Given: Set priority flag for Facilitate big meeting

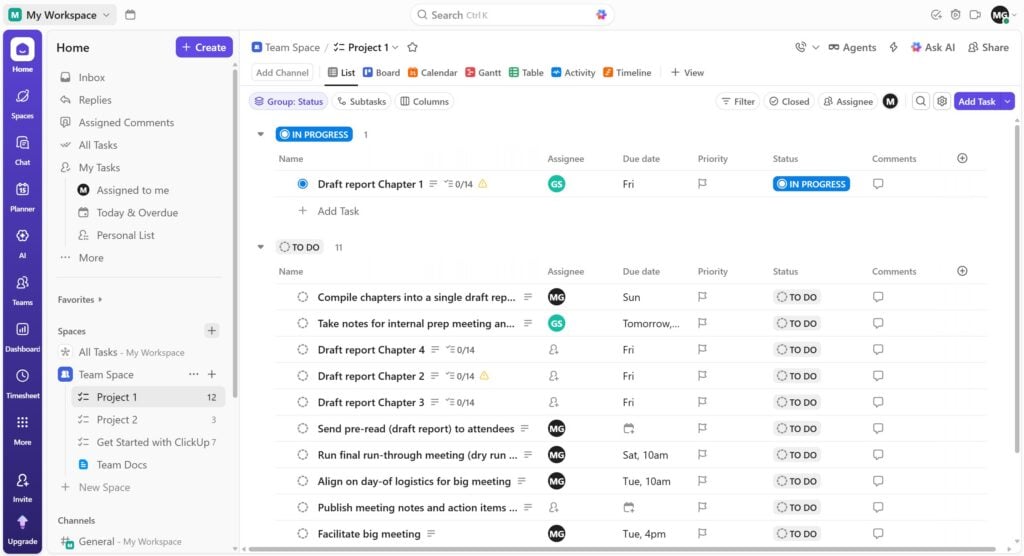Looking at the screenshot, I should (702, 534).
